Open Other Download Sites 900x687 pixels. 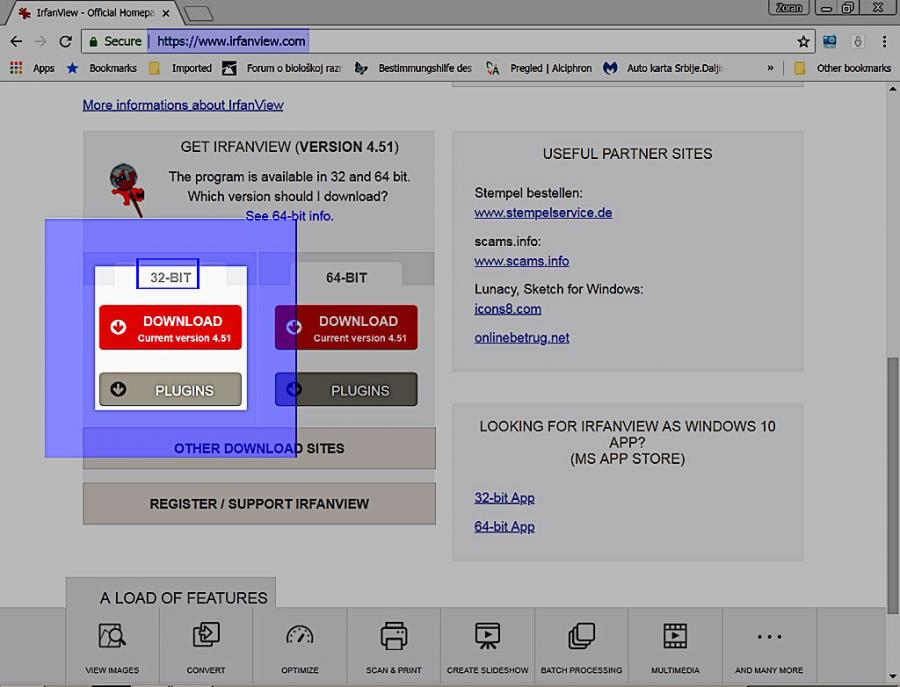pyautogui.click(x=259, y=448)
